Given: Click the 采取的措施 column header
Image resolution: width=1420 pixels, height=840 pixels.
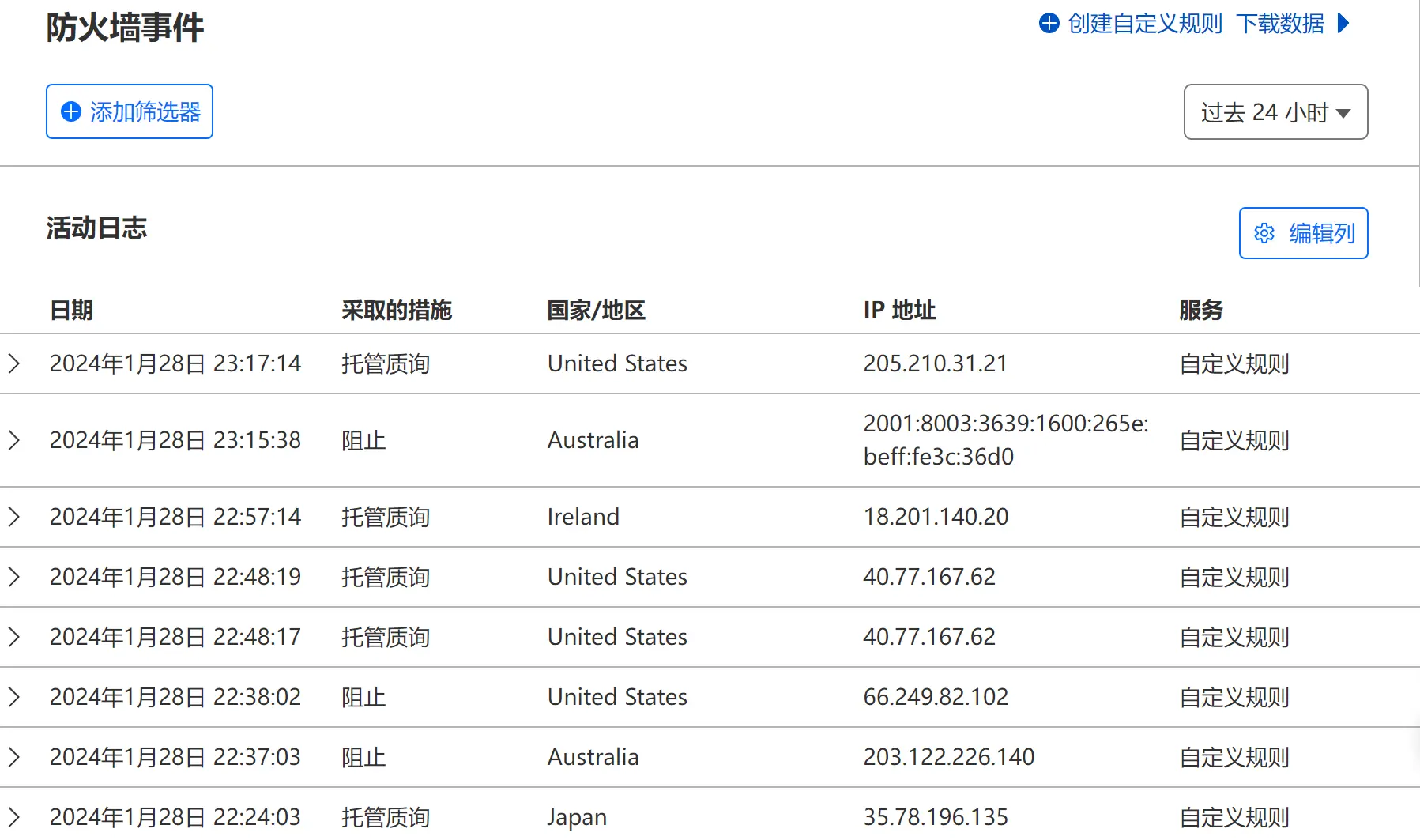Looking at the screenshot, I should point(397,310).
